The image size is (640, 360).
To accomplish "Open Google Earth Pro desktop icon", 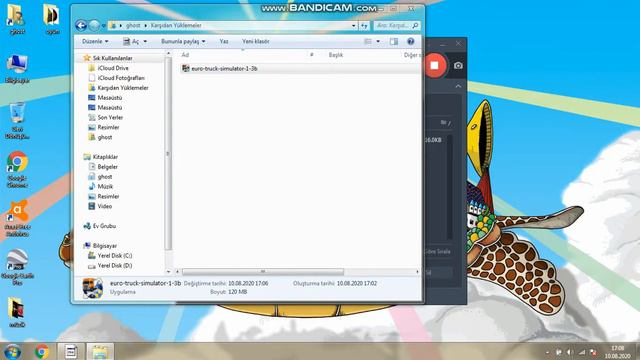I will click(17, 267).
